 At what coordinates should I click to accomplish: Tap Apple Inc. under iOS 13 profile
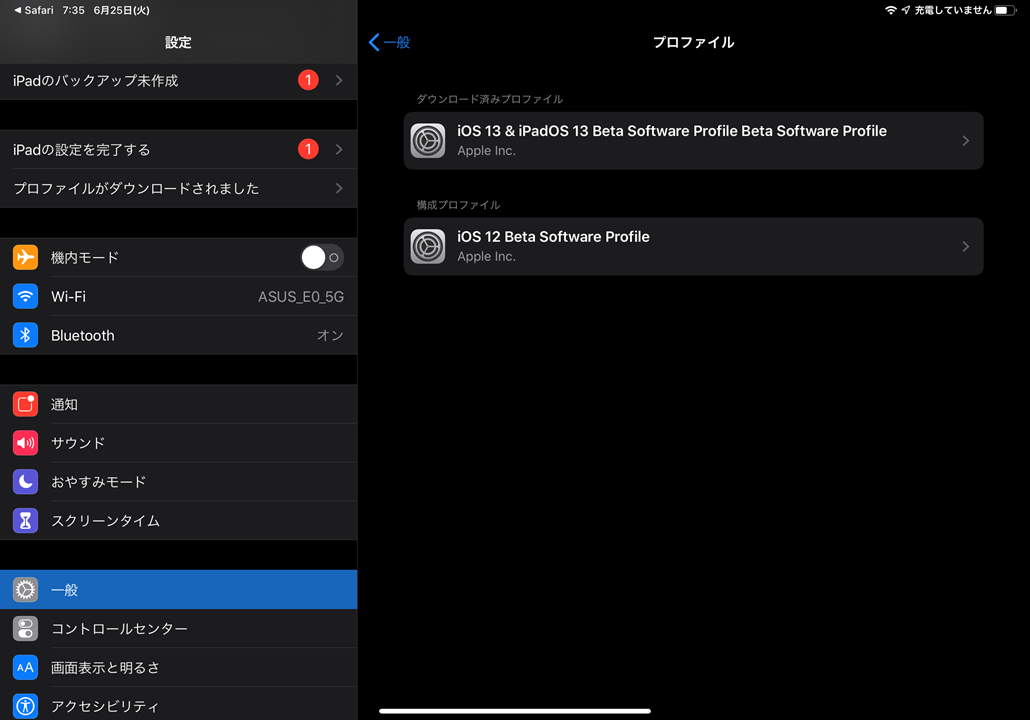487,151
